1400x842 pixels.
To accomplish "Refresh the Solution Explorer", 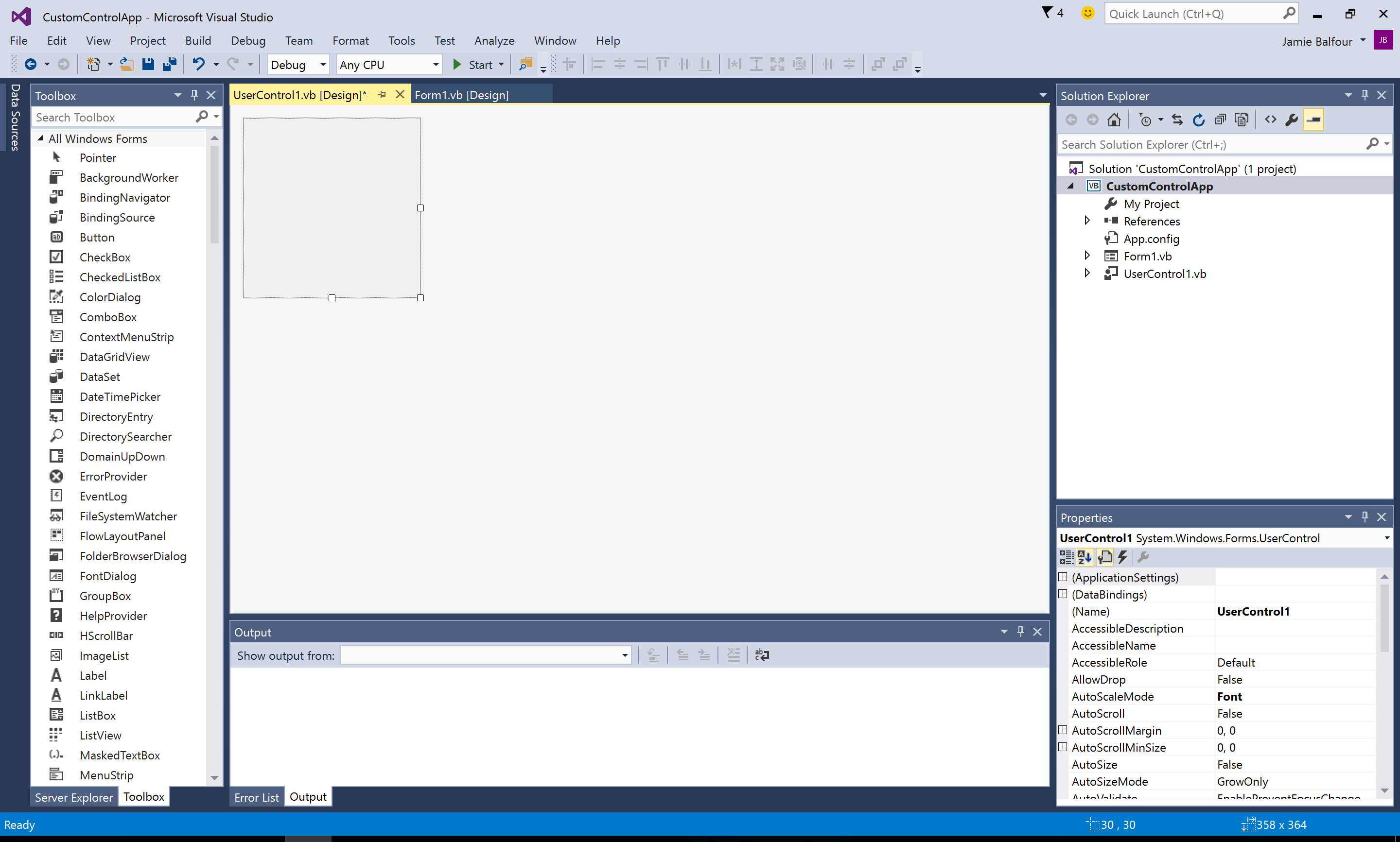I will (1199, 120).
